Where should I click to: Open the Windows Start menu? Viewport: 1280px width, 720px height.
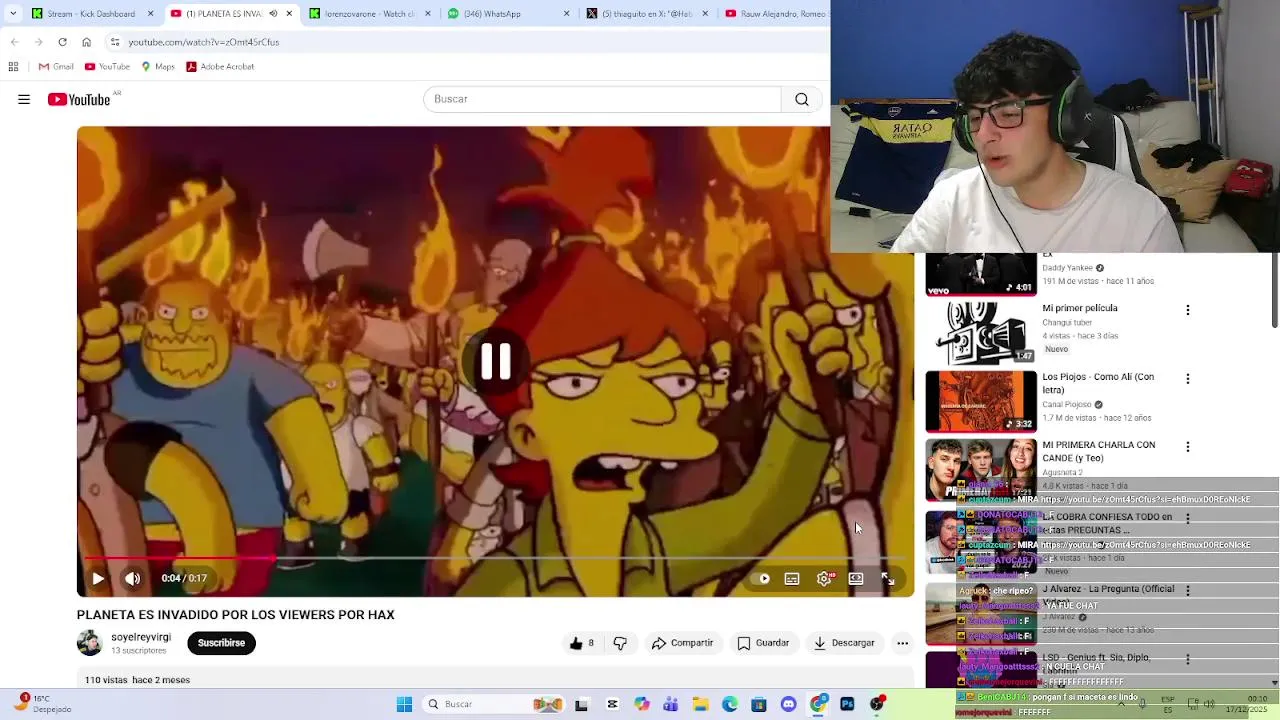tap(404, 704)
